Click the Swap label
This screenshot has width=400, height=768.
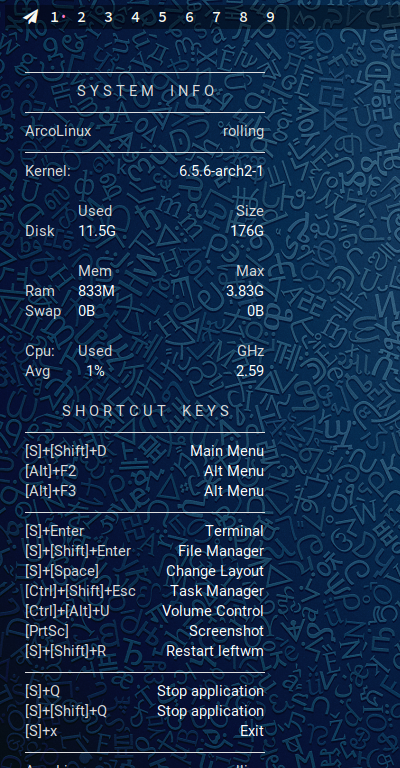coord(43,311)
